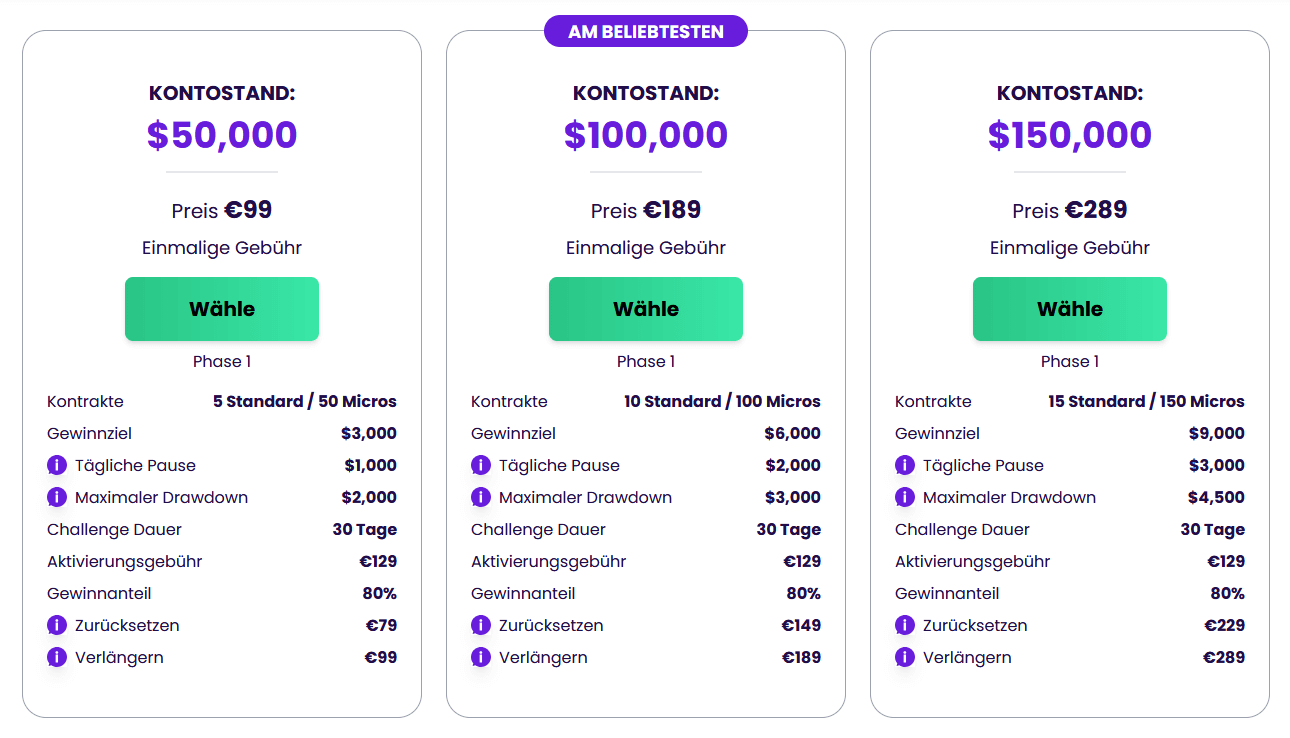Open Verlängern info icon in $150,000 plan

(x=905, y=657)
